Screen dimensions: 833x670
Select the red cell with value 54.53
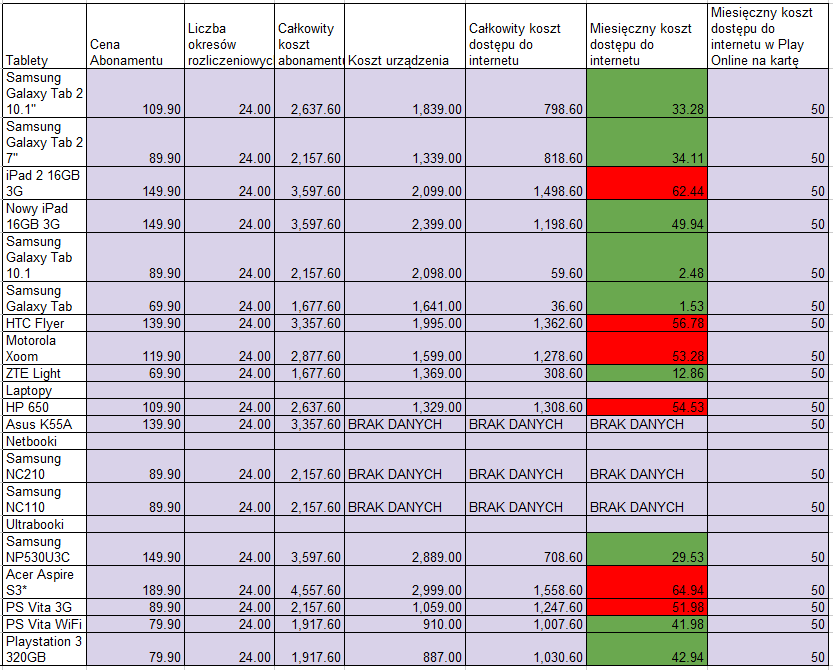click(647, 407)
